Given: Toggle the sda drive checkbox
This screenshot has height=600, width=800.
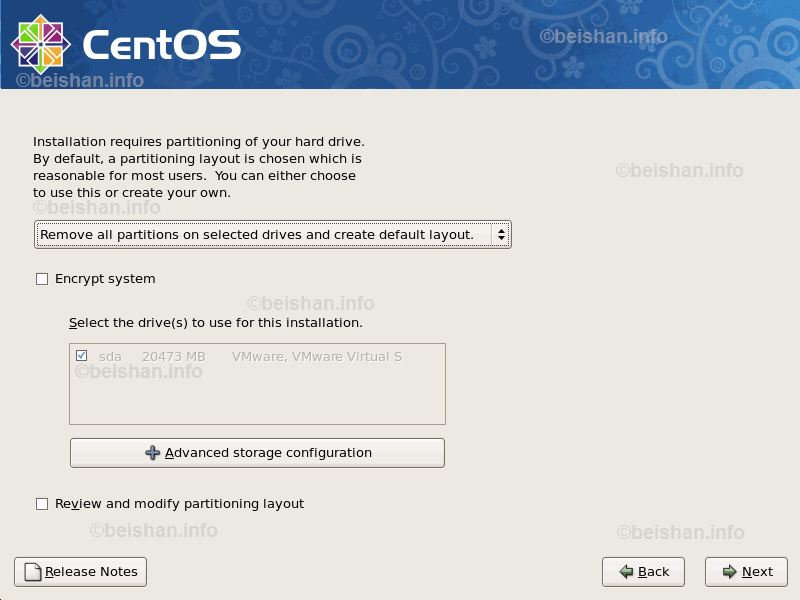Looking at the screenshot, I should [x=81, y=356].
